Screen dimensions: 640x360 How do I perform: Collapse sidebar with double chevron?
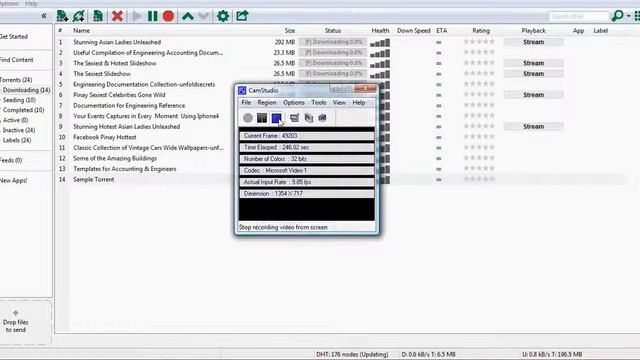[44, 16]
